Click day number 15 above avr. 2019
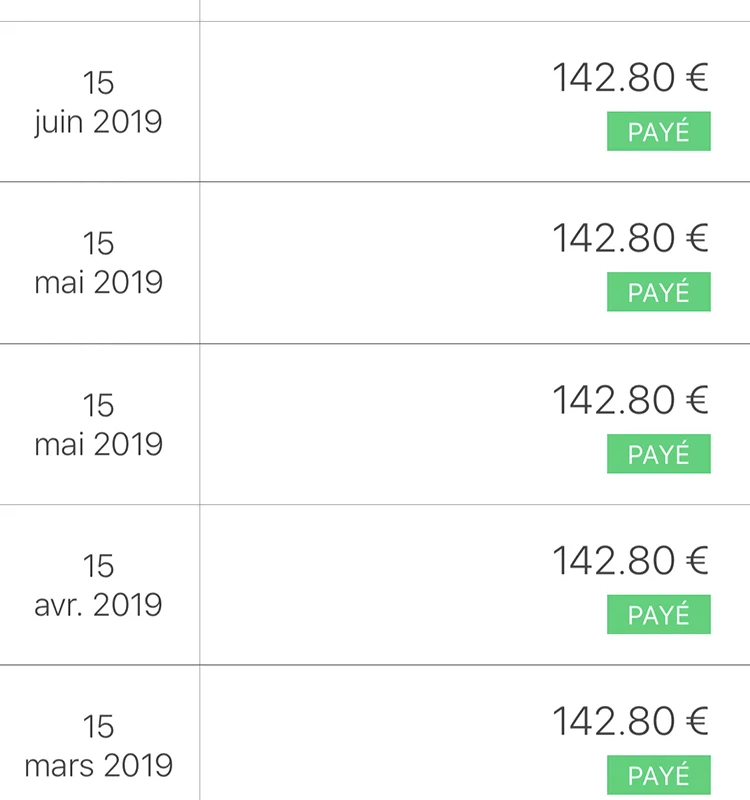 [x=98, y=566]
